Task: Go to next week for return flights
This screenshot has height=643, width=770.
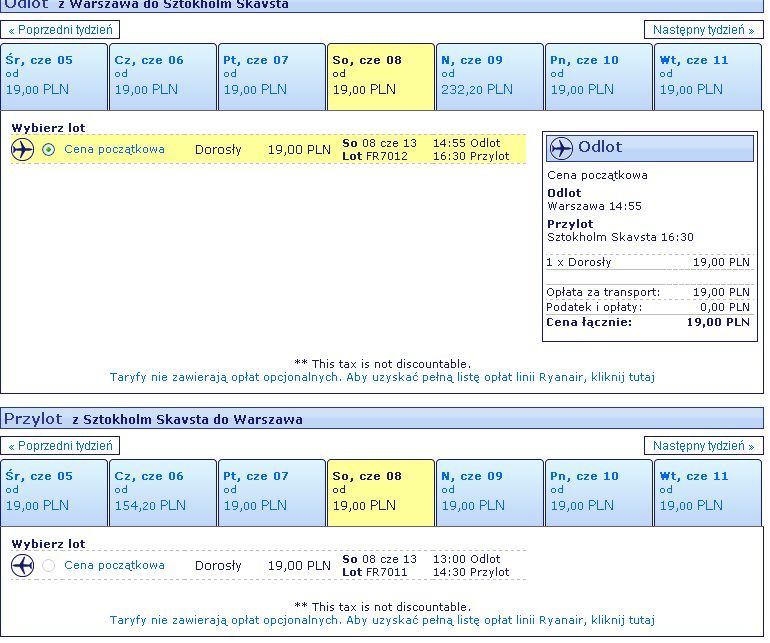Action: coord(704,446)
